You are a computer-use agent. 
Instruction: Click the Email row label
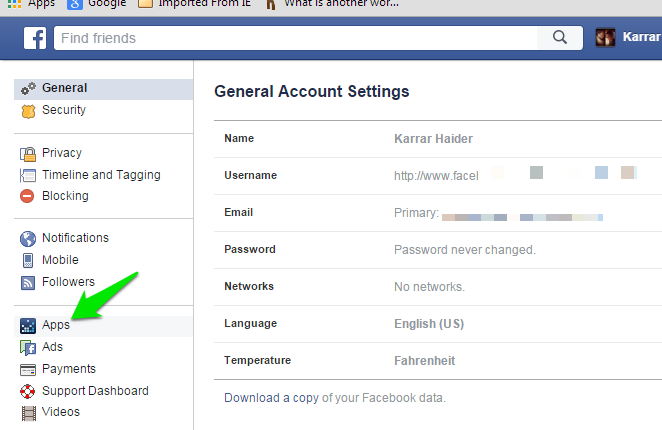(x=239, y=212)
